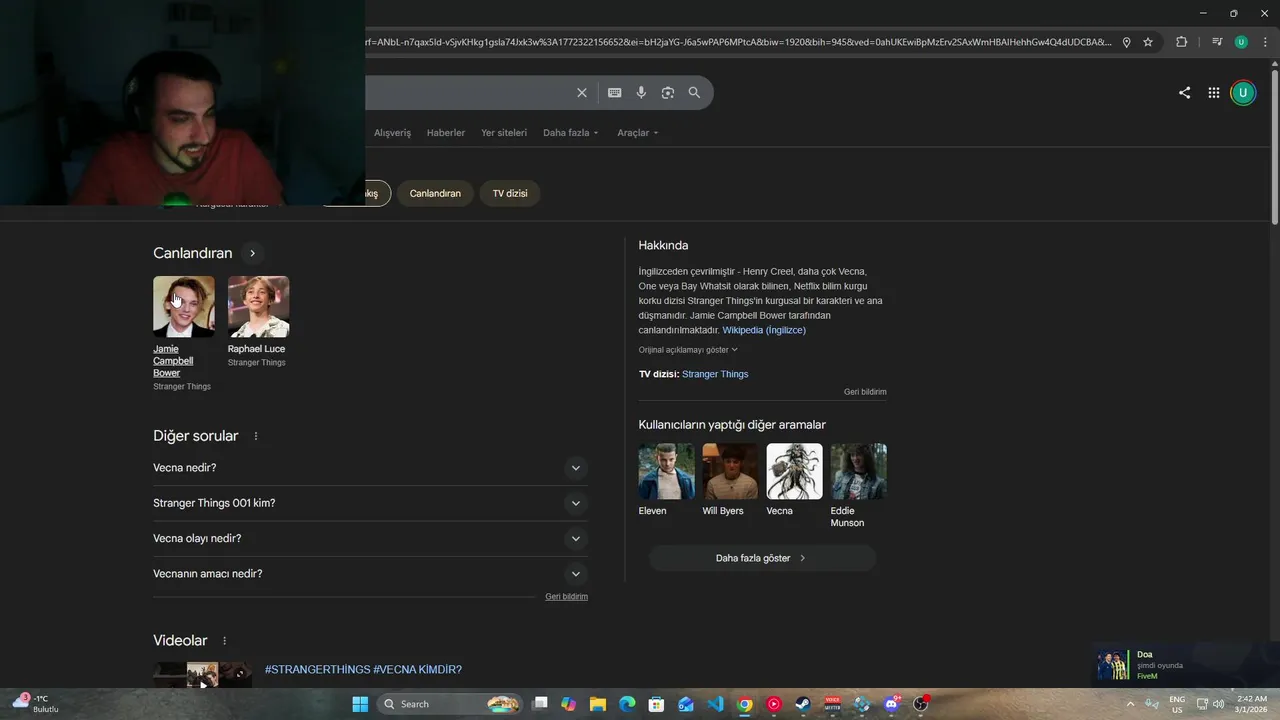1280x720 pixels.
Task: Start voice search with the microphone icon
Action: click(641, 93)
